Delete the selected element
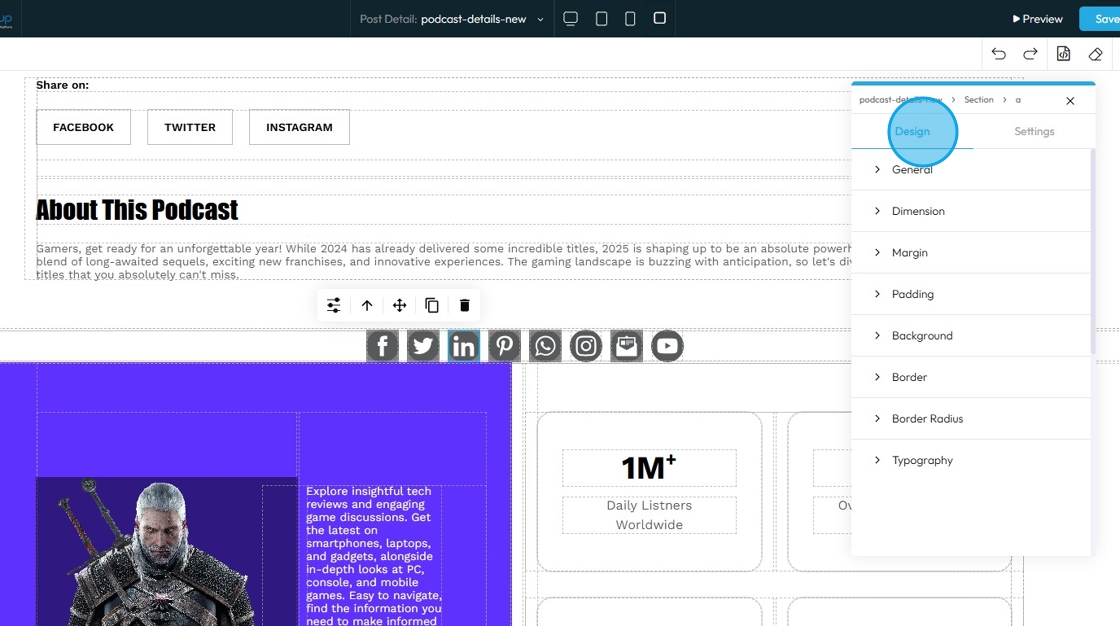 point(464,306)
